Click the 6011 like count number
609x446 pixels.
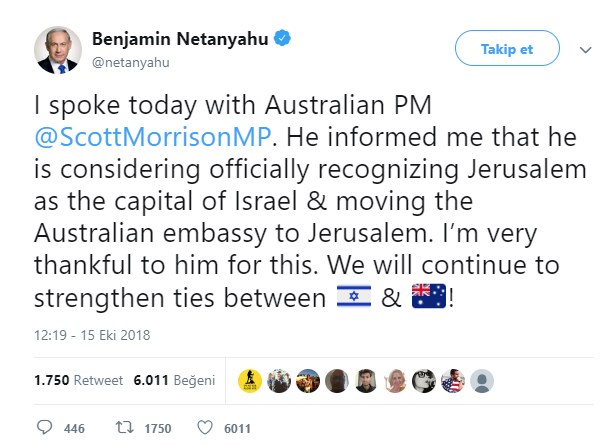(x=236, y=429)
